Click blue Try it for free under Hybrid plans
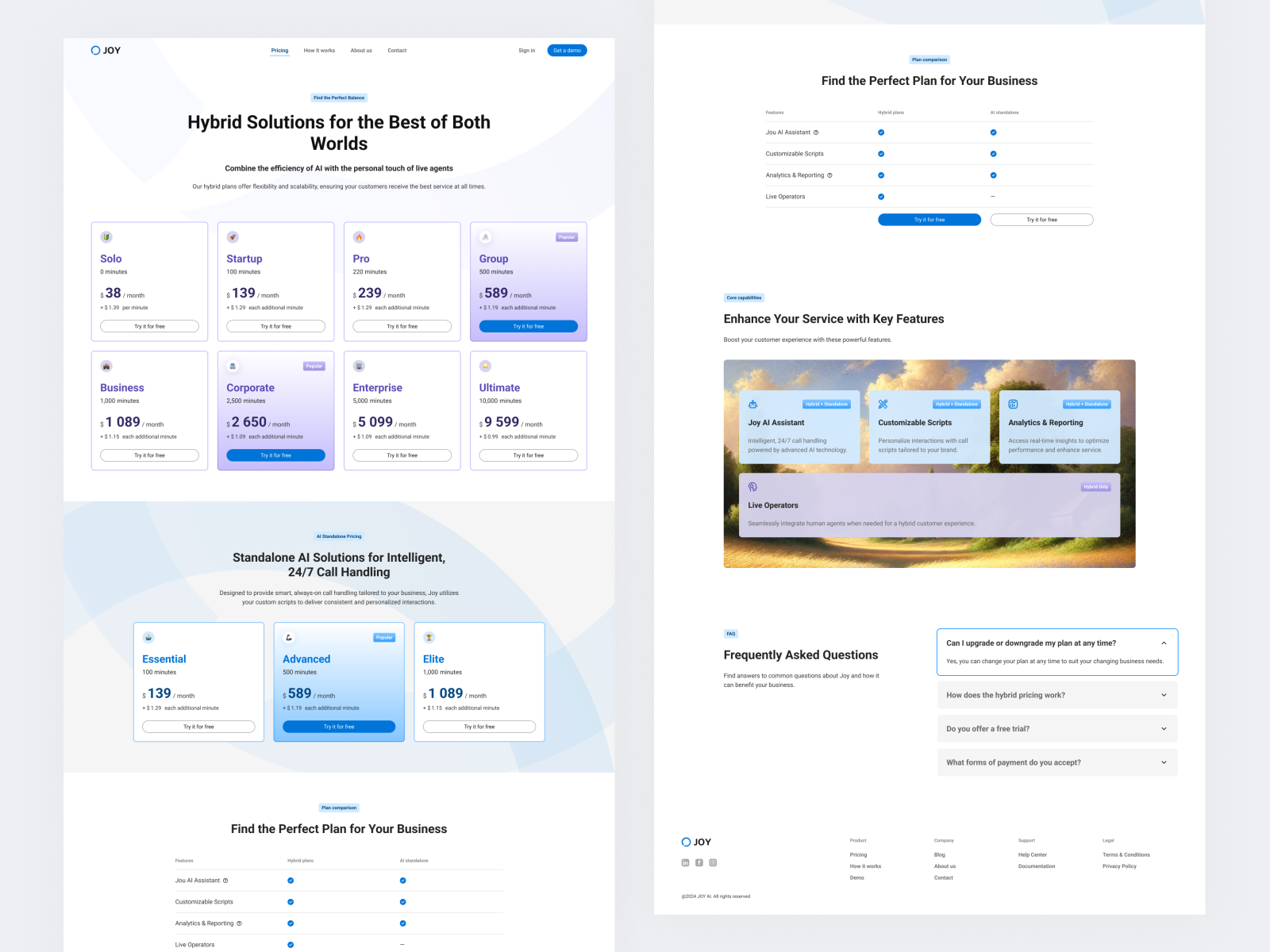The height and width of the screenshot is (952, 1270). (929, 220)
